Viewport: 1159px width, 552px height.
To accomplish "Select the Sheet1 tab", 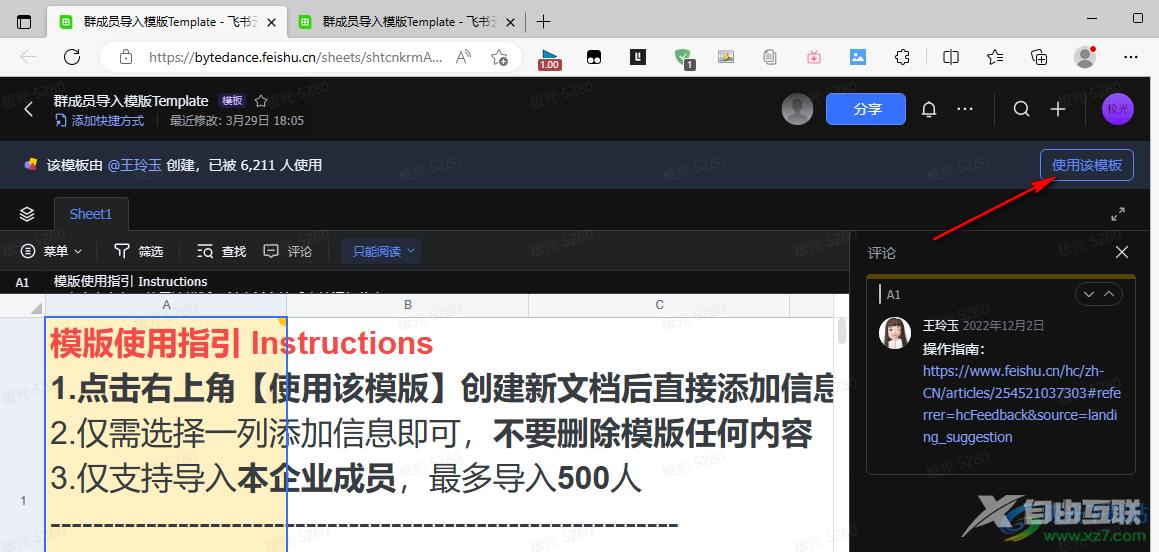I will pos(91,214).
